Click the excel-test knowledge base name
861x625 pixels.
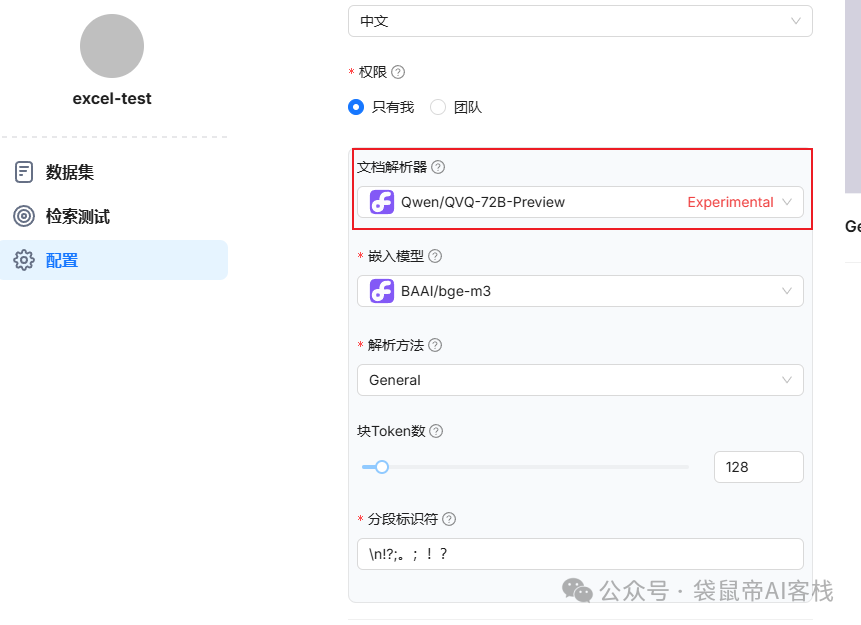[x=112, y=99]
